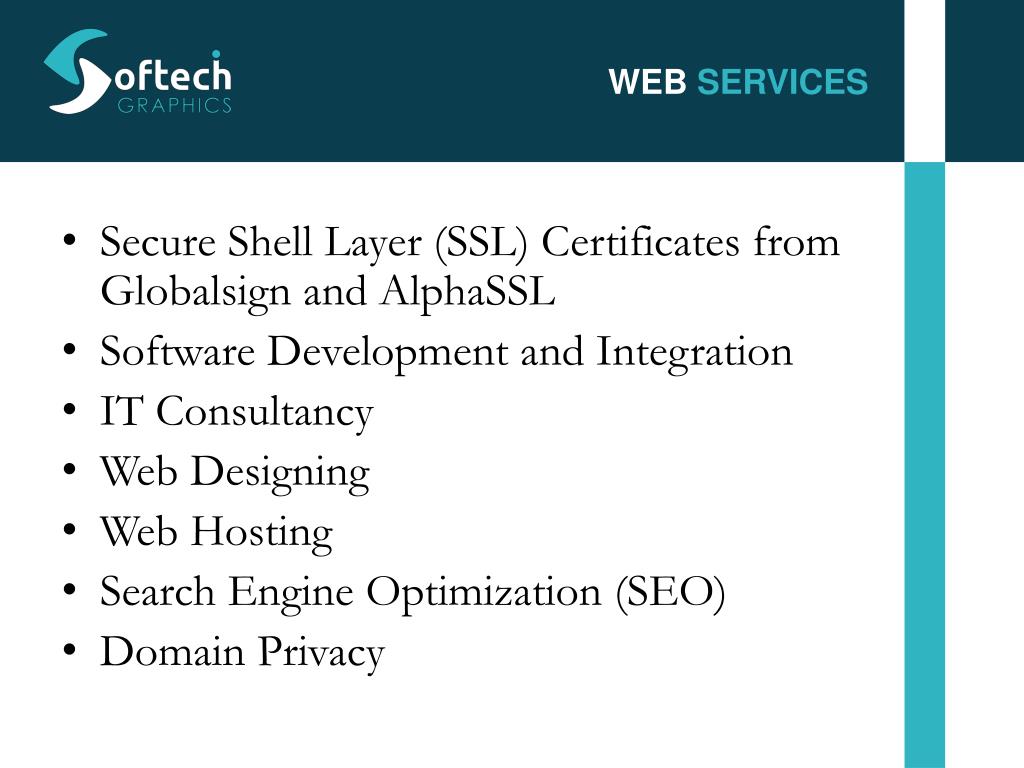The height and width of the screenshot is (768, 1024).
Task: Select the Web Designing bullet item
Action: (235, 473)
